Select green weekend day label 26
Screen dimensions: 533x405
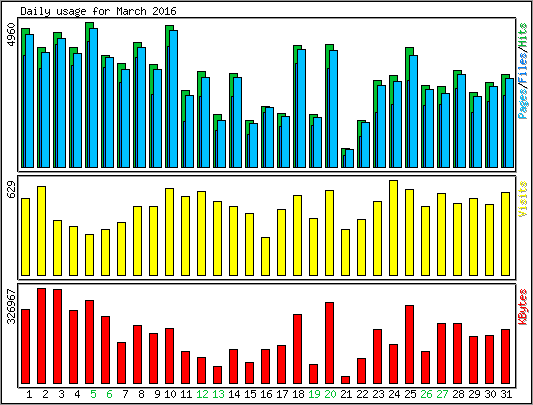pos(426,394)
